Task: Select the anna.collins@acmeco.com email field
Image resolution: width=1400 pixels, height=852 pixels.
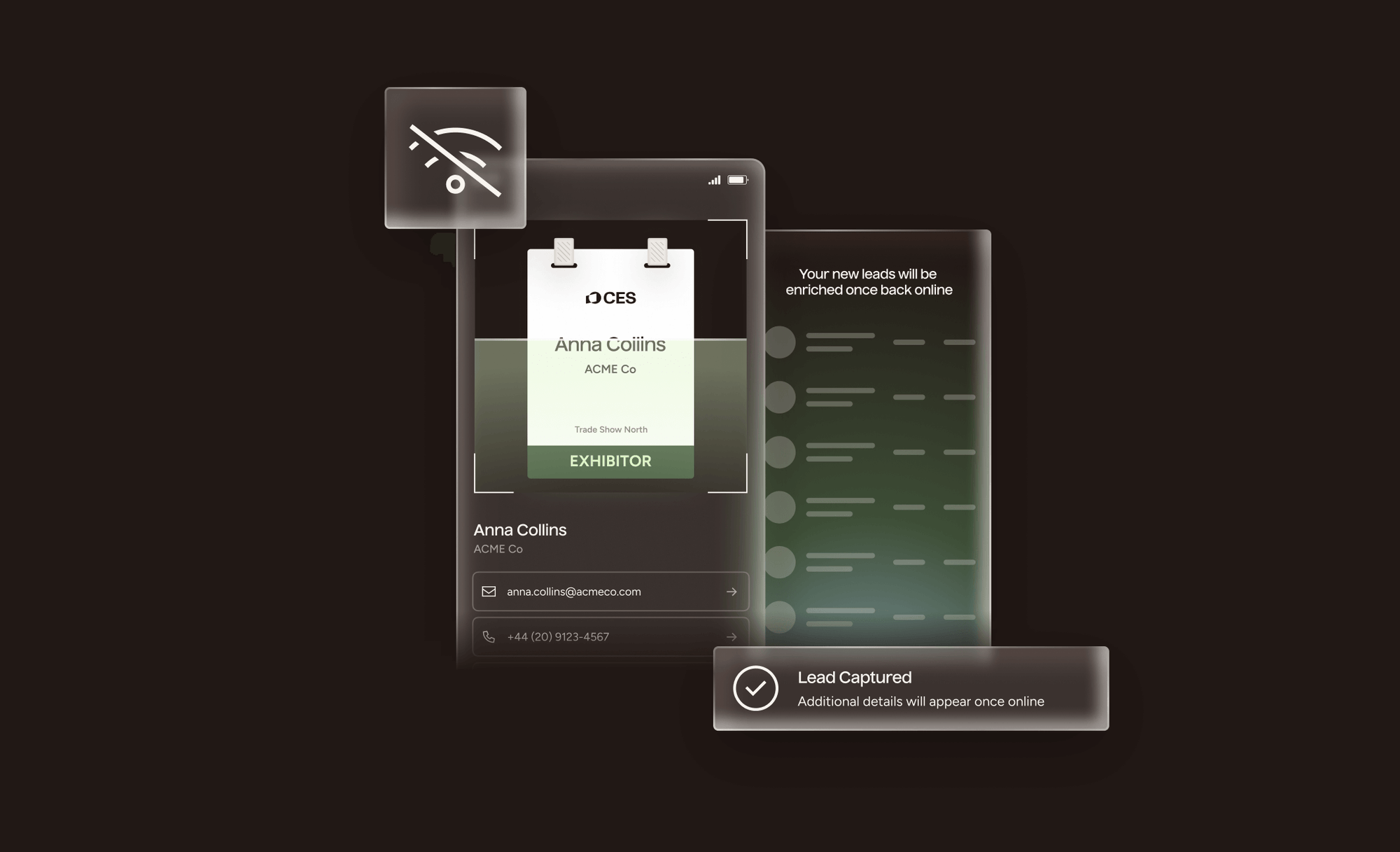Action: point(573,592)
